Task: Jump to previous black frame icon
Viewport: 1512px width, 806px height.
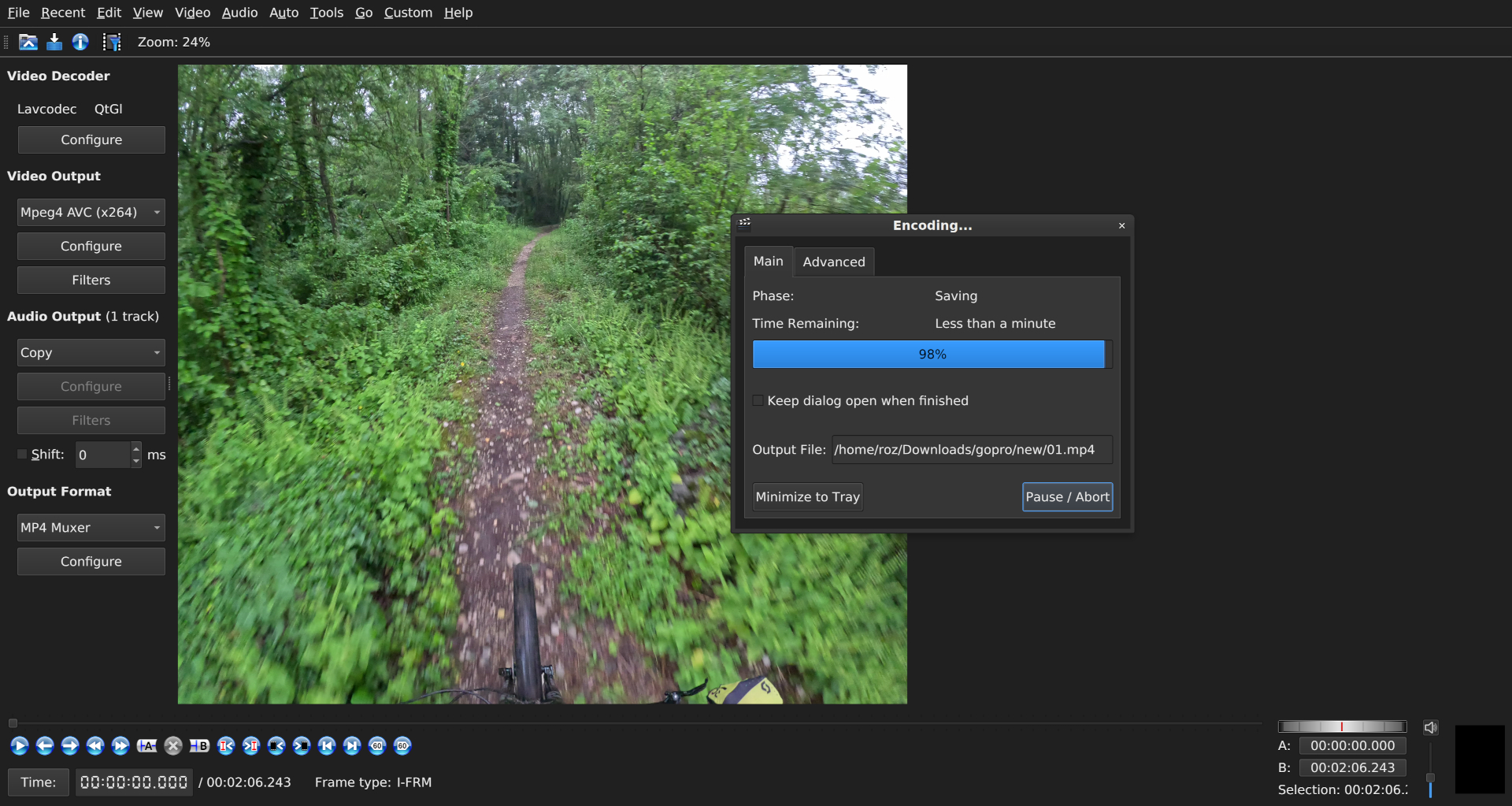Action: pos(276,745)
